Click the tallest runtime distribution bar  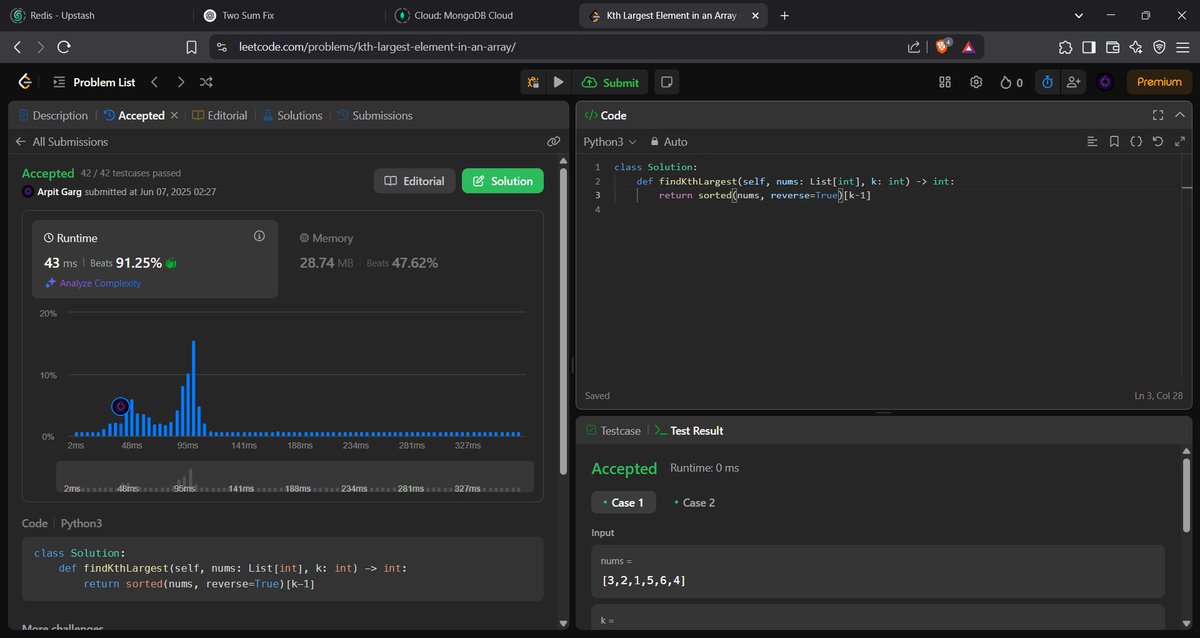pos(193,389)
